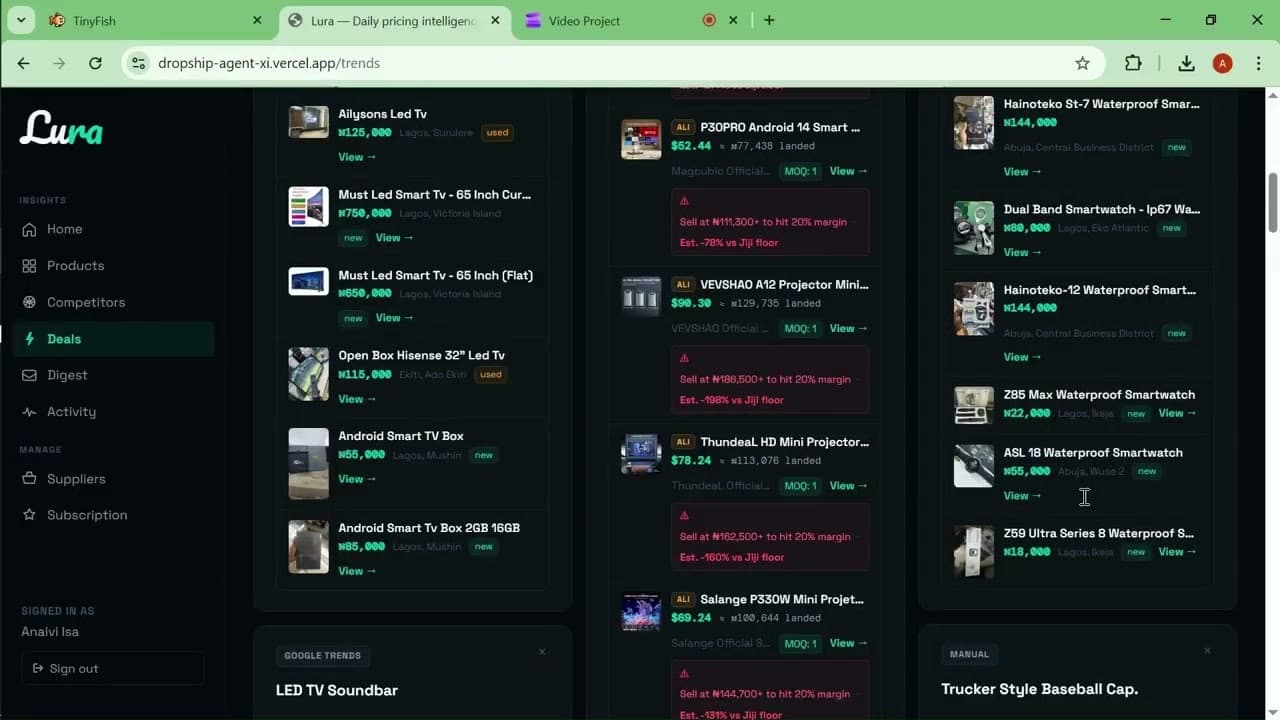The width and height of the screenshot is (1280, 720).
Task: Open the Dual Band Smartwatch thumbnail
Action: click(x=974, y=228)
